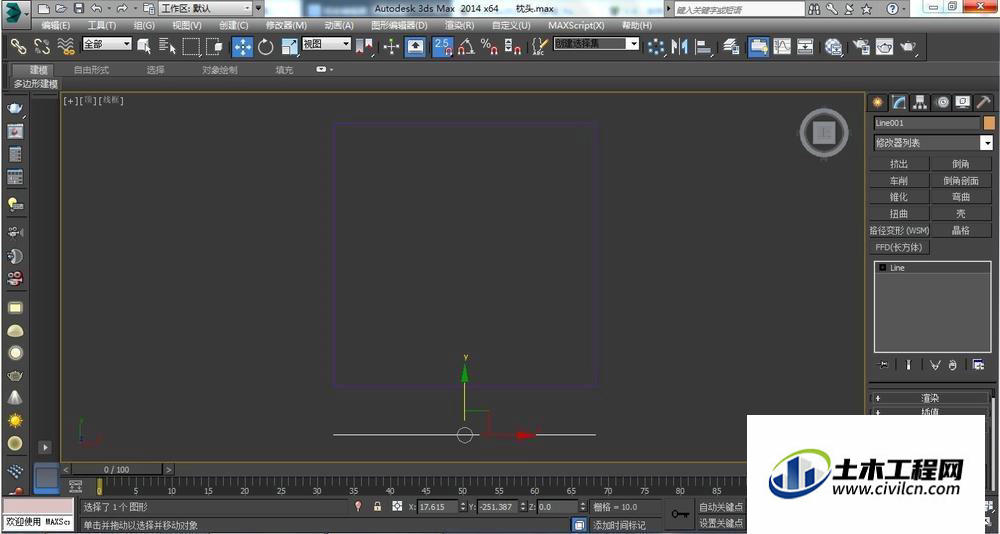
Task: Apply 车削 modifier button
Action: pyautogui.click(x=899, y=181)
